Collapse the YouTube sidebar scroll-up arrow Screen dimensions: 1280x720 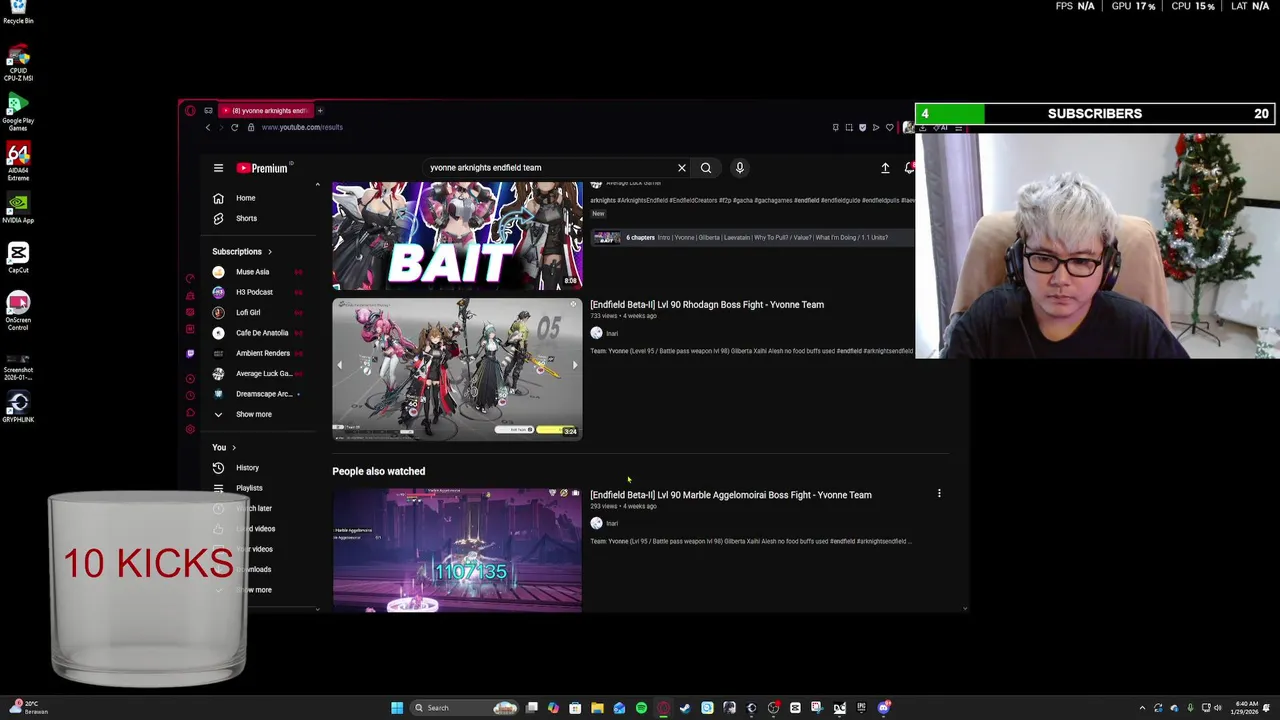point(317,185)
